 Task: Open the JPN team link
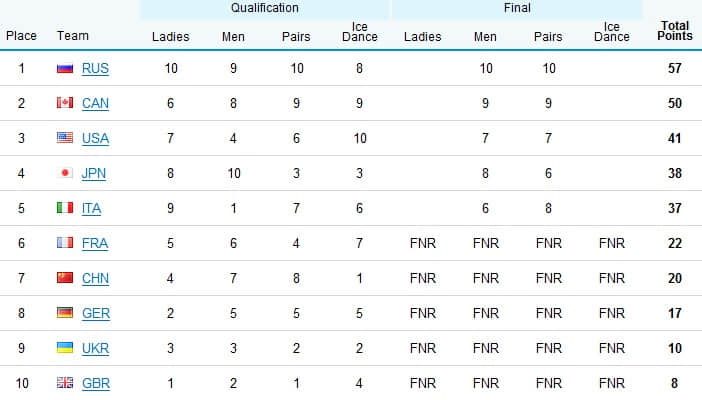[94, 173]
